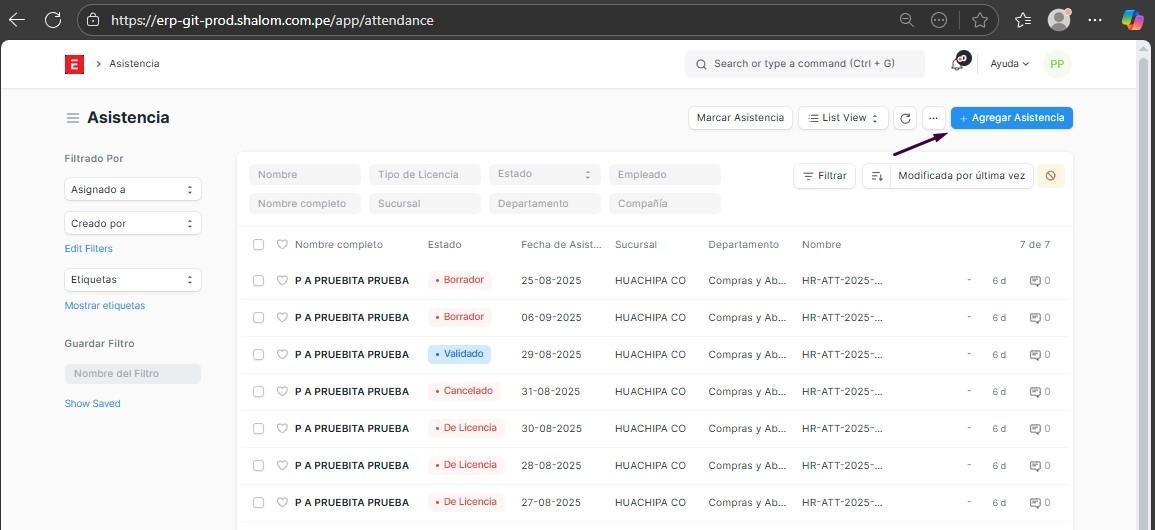The height and width of the screenshot is (530, 1155).
Task: Click the refresh list icon button
Action: (905, 118)
